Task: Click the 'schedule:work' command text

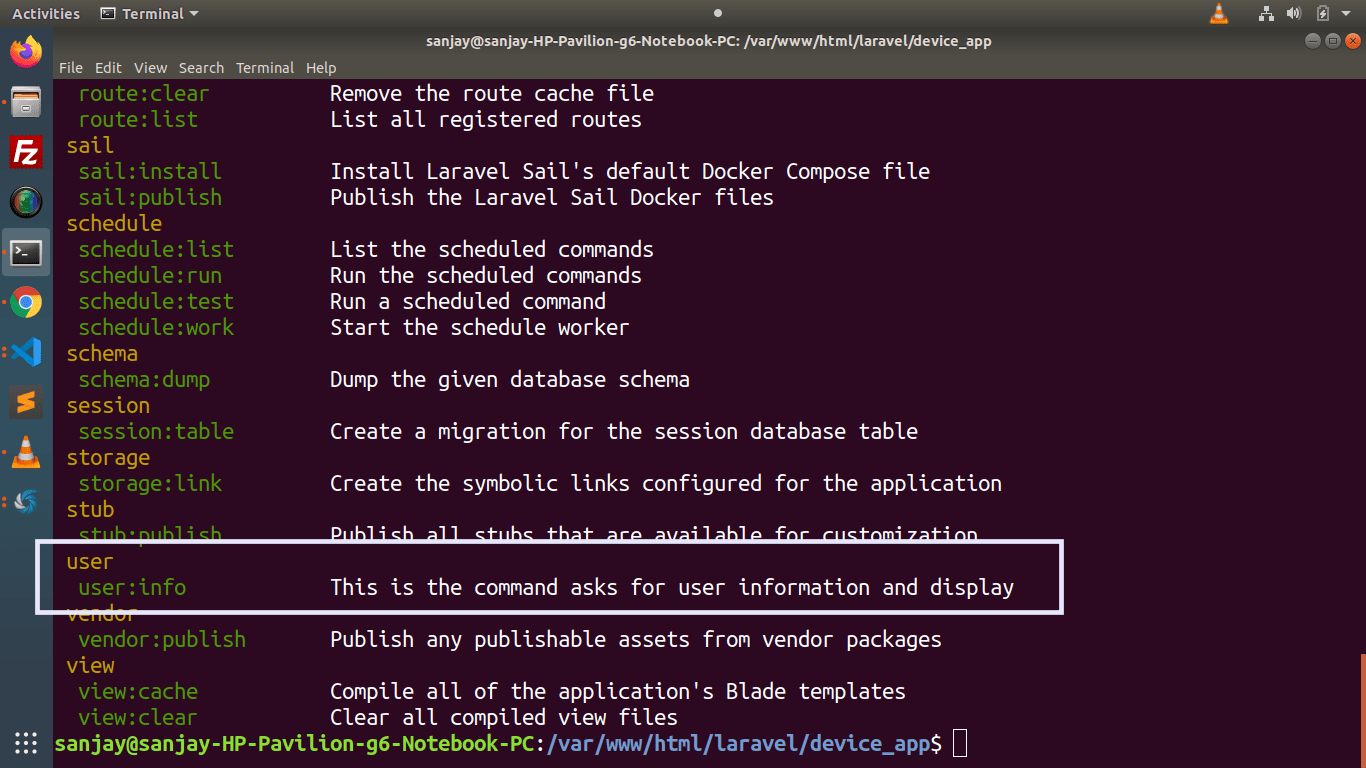Action: [x=156, y=328]
